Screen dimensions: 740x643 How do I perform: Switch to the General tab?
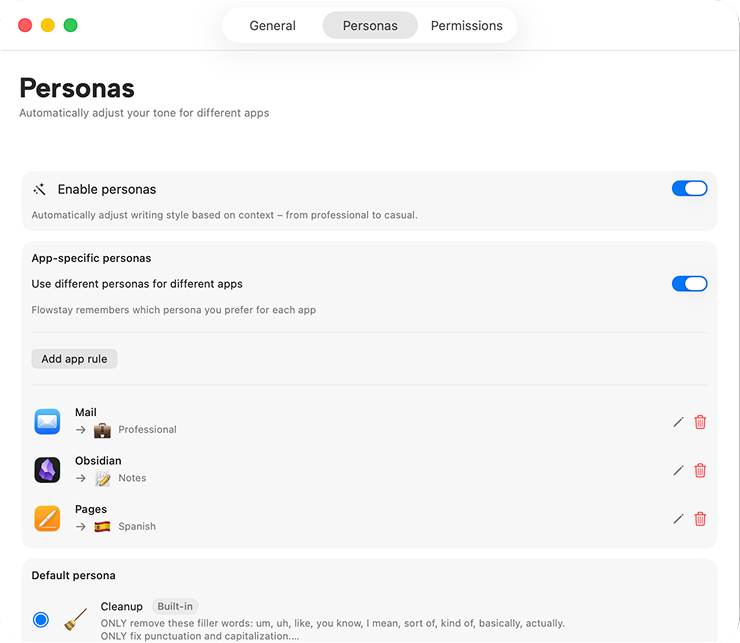[272, 25]
